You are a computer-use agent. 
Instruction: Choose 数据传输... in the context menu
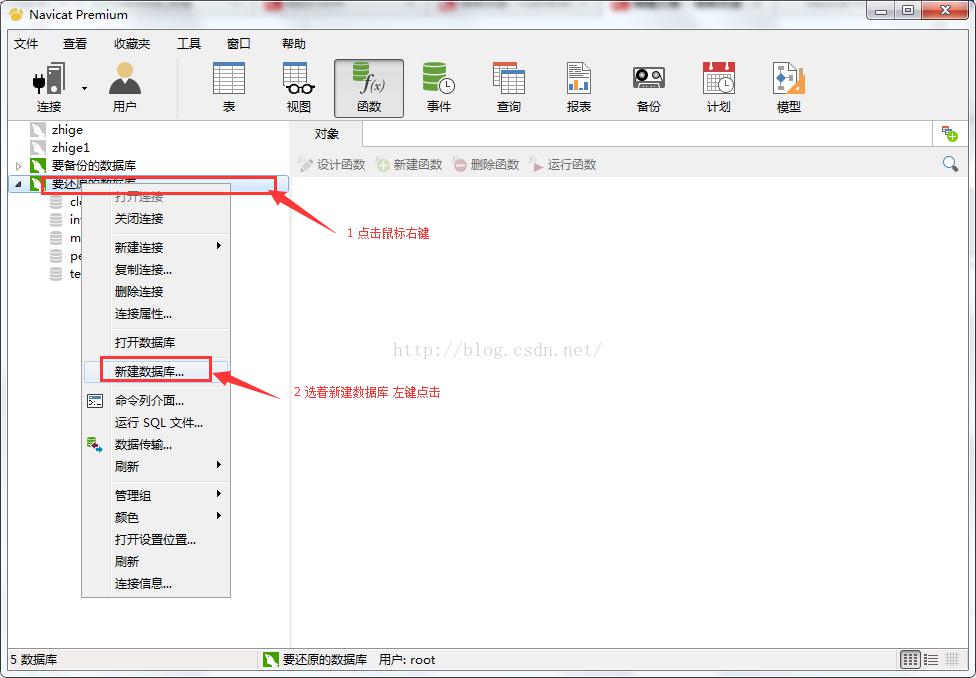pyautogui.click(x=156, y=445)
